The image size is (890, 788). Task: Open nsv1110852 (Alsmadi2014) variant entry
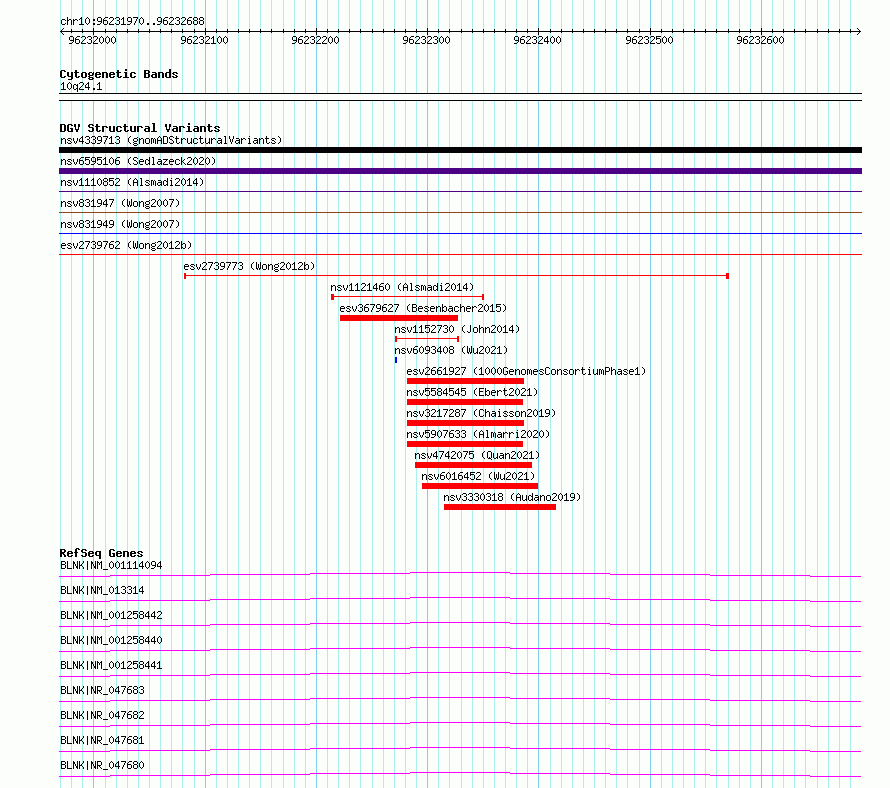[x=132, y=182]
